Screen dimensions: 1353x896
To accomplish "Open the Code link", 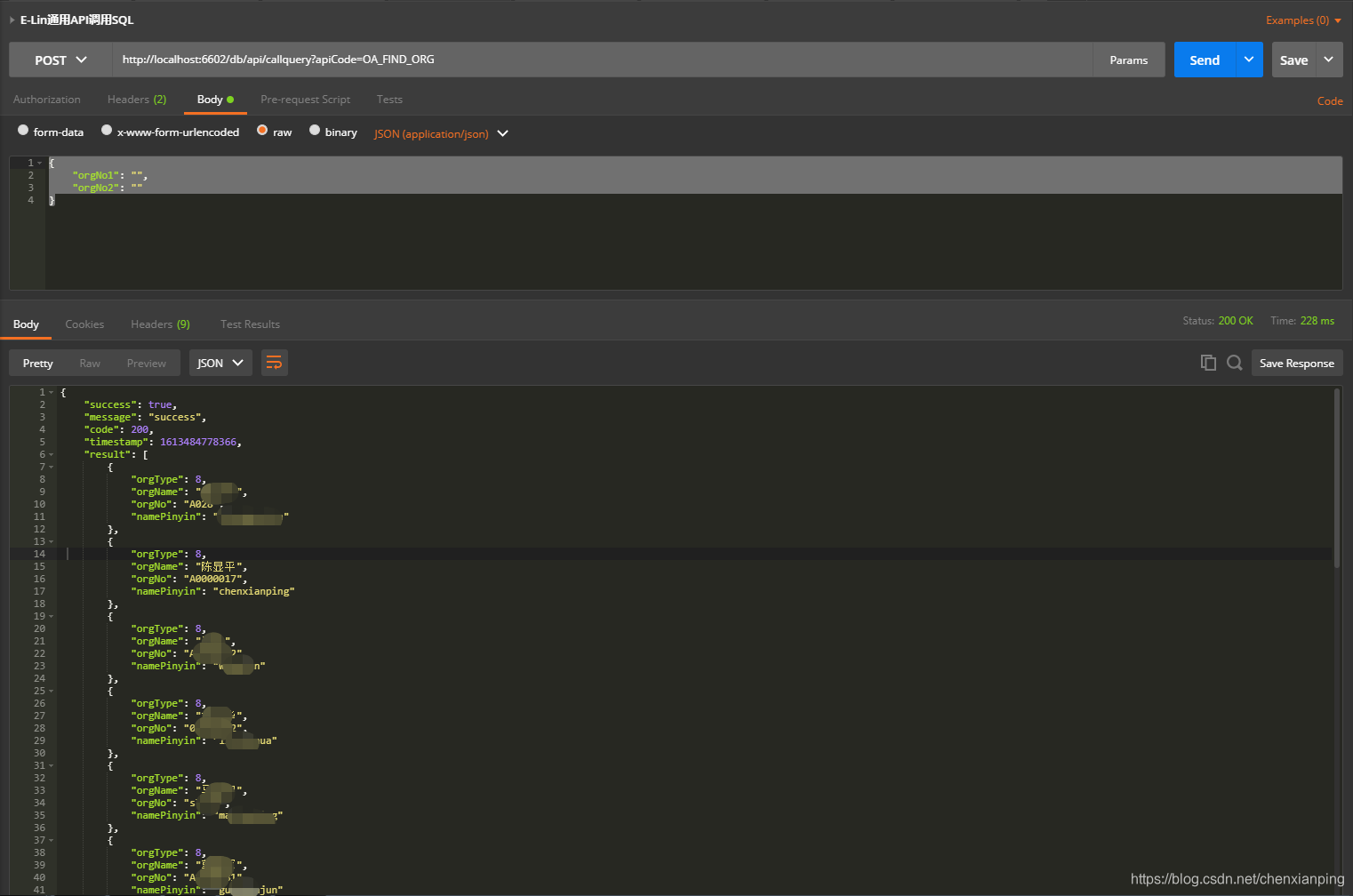I will (x=1330, y=101).
